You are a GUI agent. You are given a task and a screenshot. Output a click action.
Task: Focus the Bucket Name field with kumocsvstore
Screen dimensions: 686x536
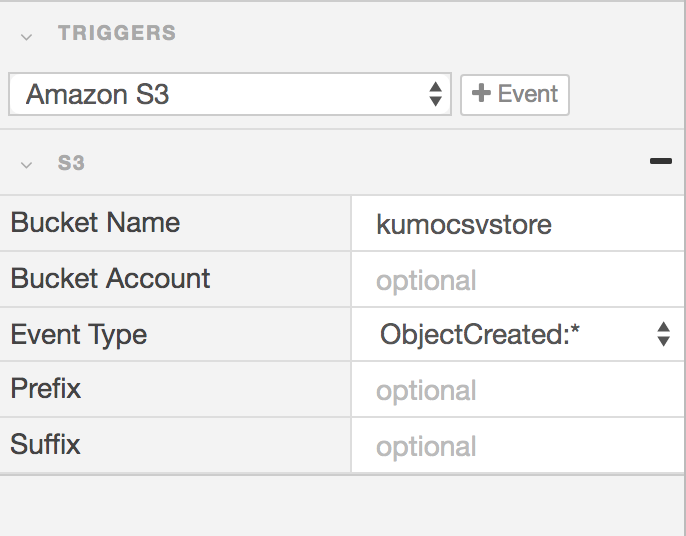(517, 224)
